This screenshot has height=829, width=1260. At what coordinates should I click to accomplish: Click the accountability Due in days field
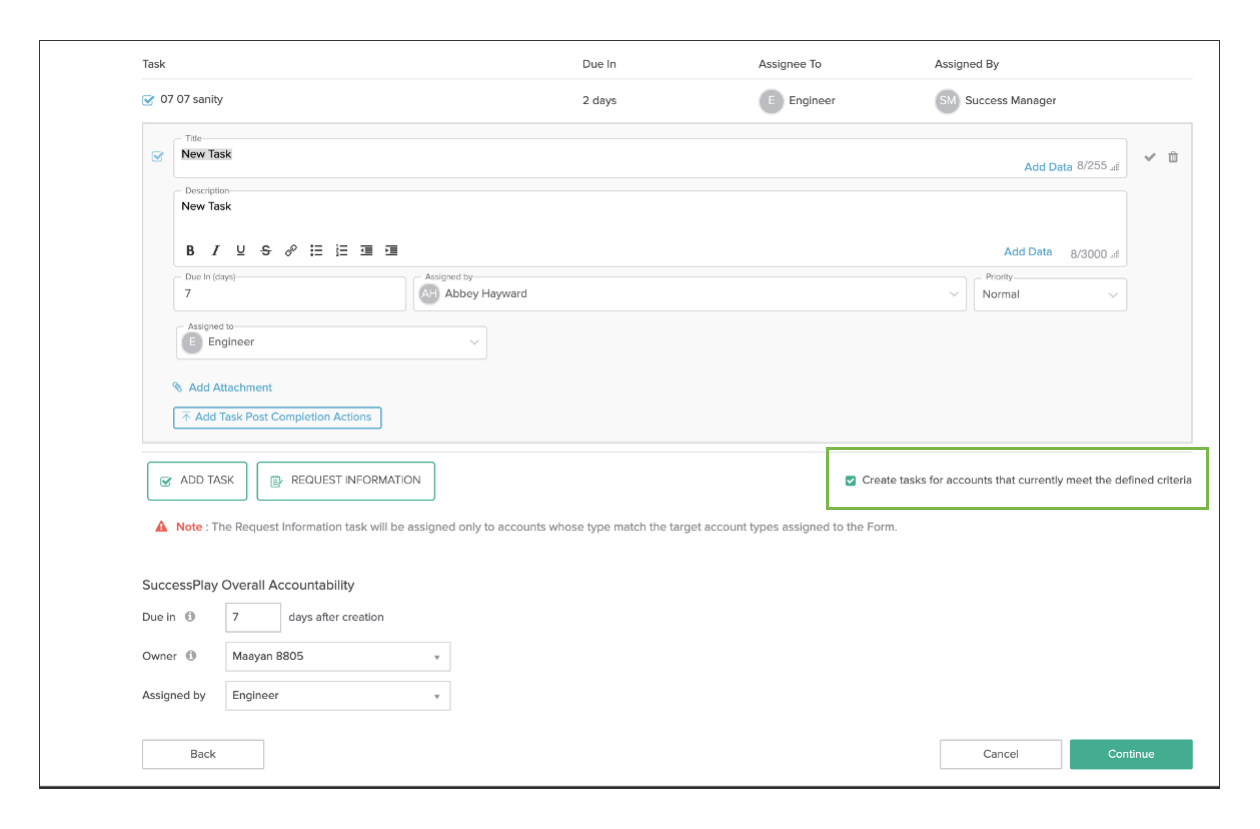(x=253, y=617)
